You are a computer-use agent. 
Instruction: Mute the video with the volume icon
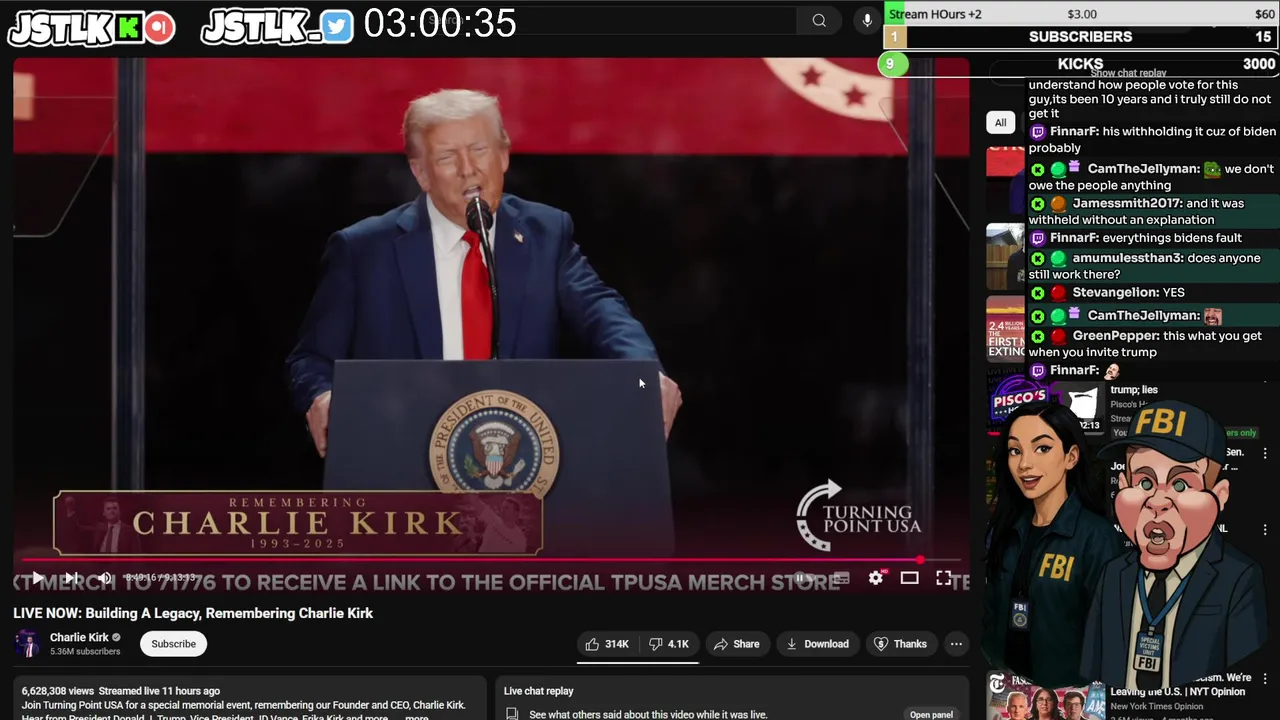tap(105, 578)
